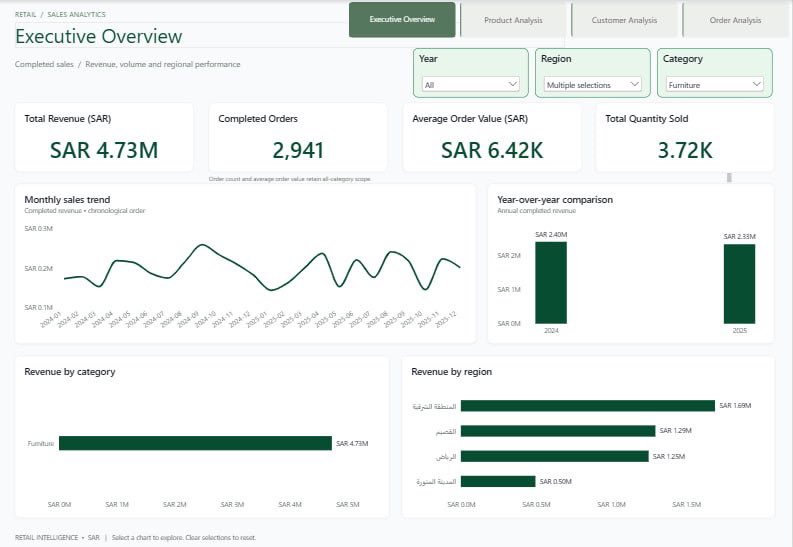Open the Year slicer dropdown showing All
This screenshot has height=547, width=793.
pyautogui.click(x=470, y=84)
